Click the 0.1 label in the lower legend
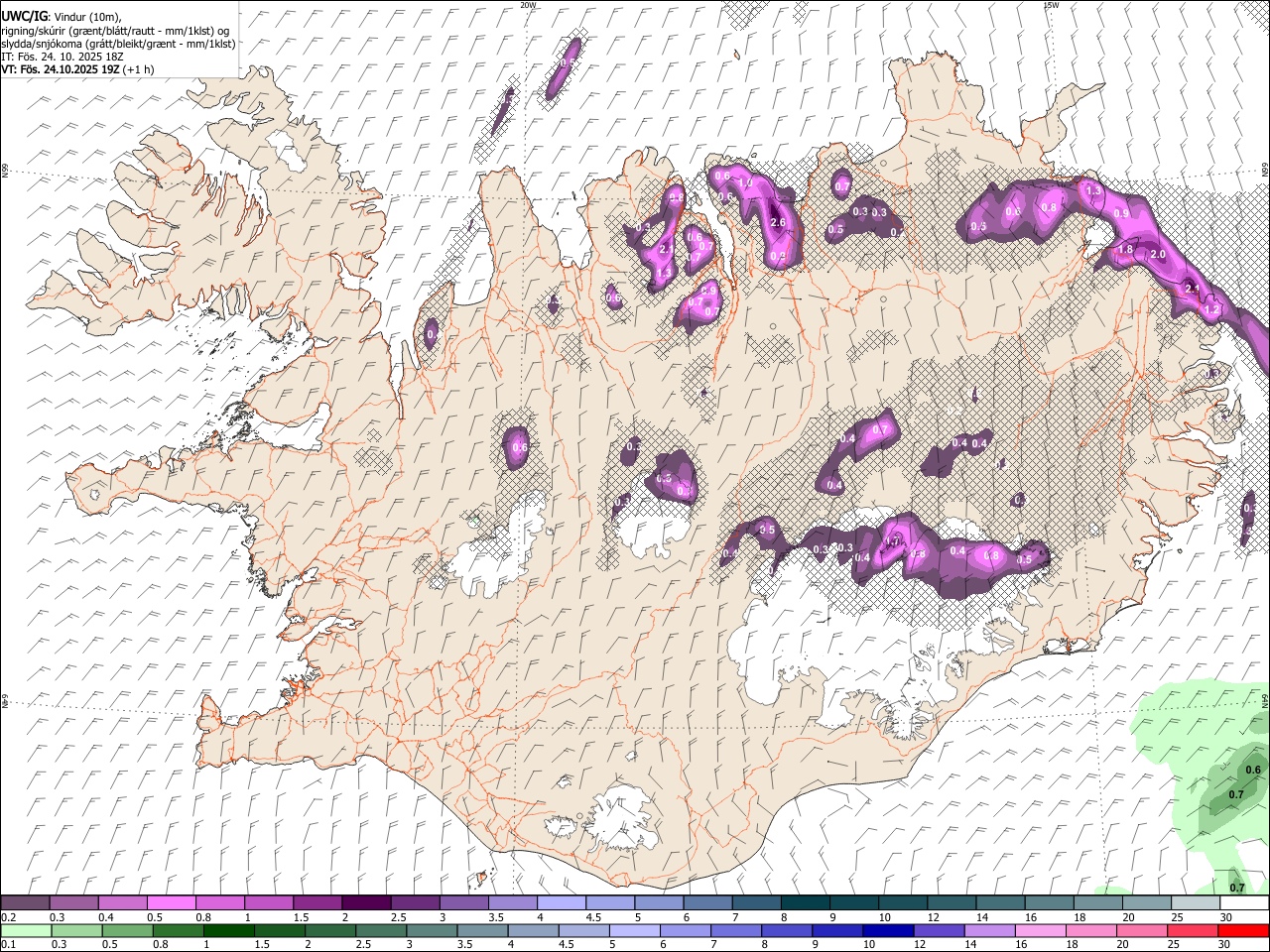Viewport: 1270px width, 952px height. (10, 945)
